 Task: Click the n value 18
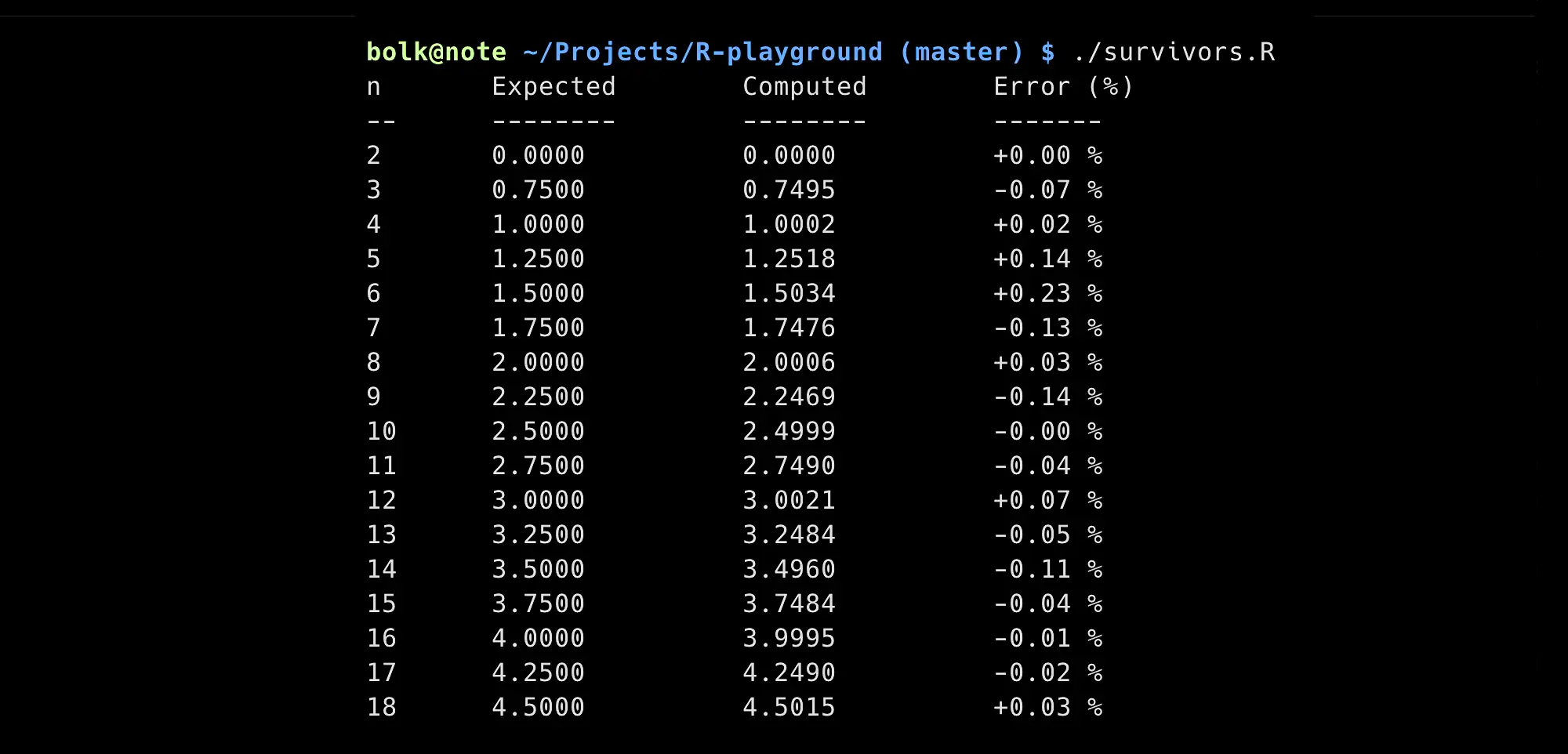tap(382, 707)
